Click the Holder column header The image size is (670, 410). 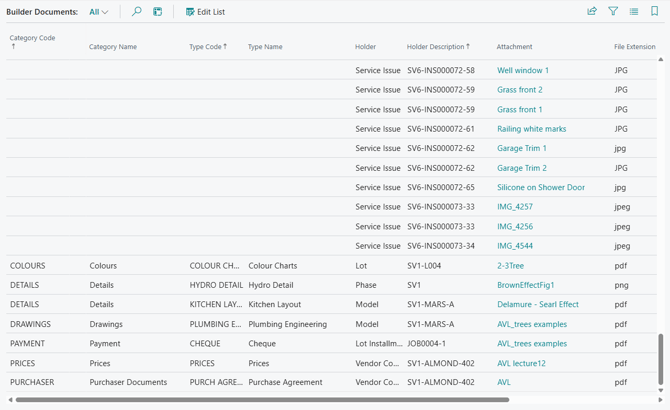coord(365,47)
